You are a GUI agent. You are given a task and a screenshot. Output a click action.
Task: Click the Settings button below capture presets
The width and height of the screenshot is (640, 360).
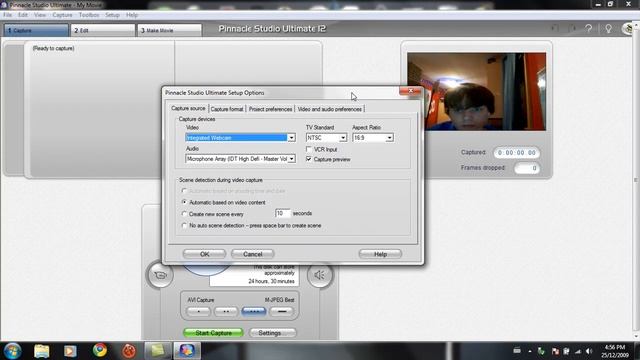[x=272, y=333]
